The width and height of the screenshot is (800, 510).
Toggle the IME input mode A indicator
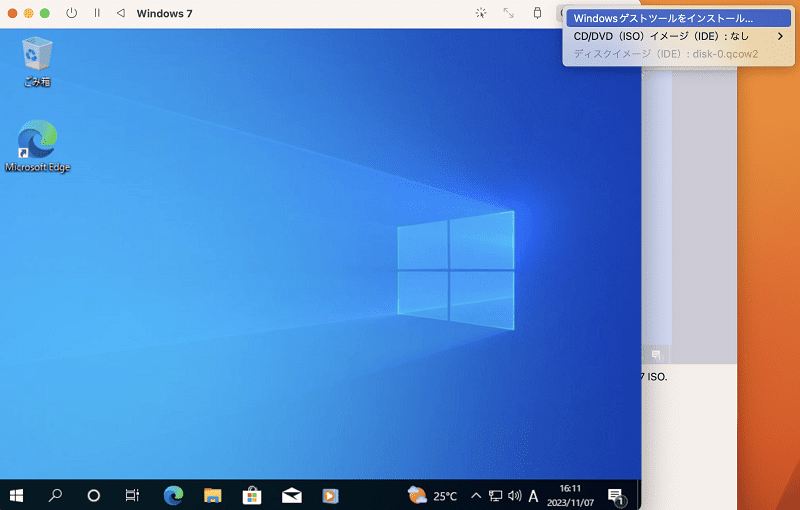tap(533, 496)
